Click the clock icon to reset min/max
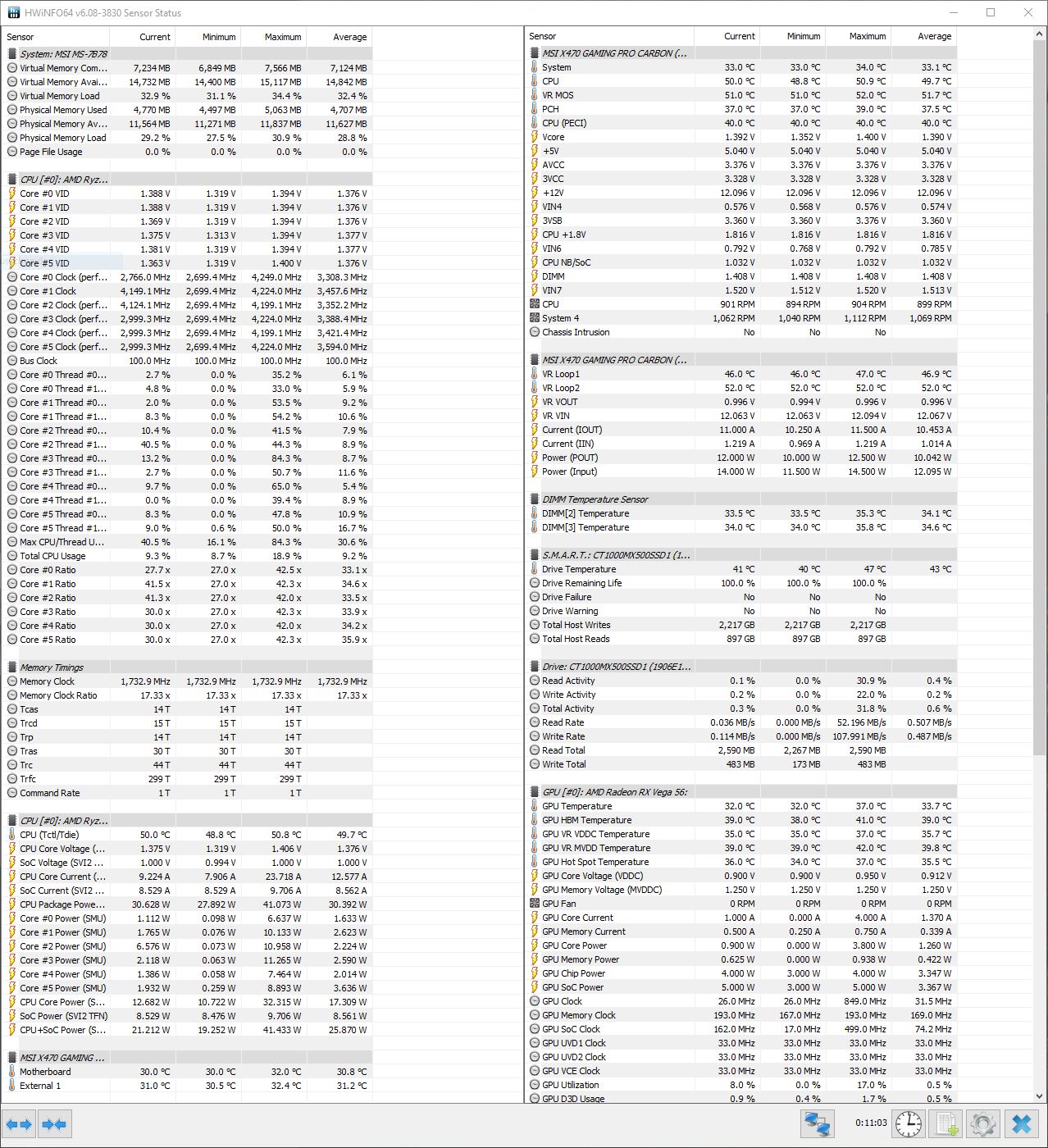Image resolution: width=1048 pixels, height=1148 pixels. 909,1123
